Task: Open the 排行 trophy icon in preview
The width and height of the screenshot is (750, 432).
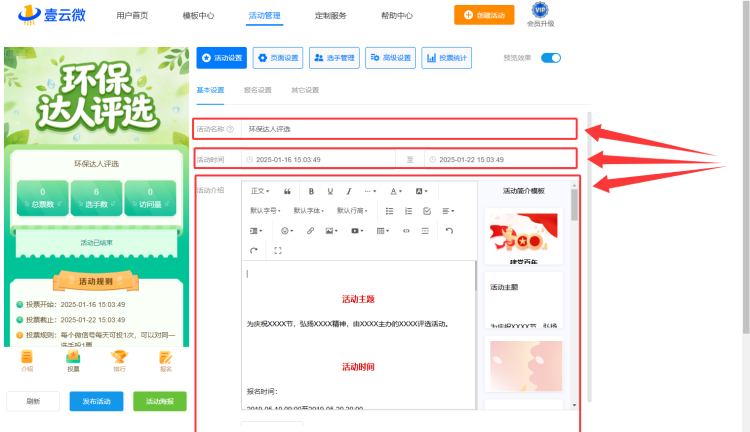Action: (x=119, y=361)
